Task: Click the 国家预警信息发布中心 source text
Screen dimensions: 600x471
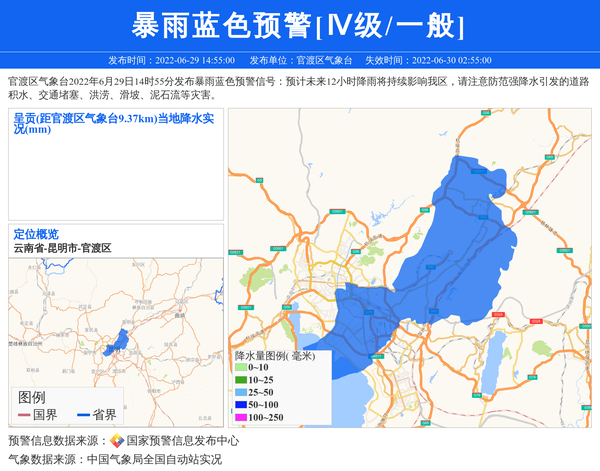Action: click(182, 441)
